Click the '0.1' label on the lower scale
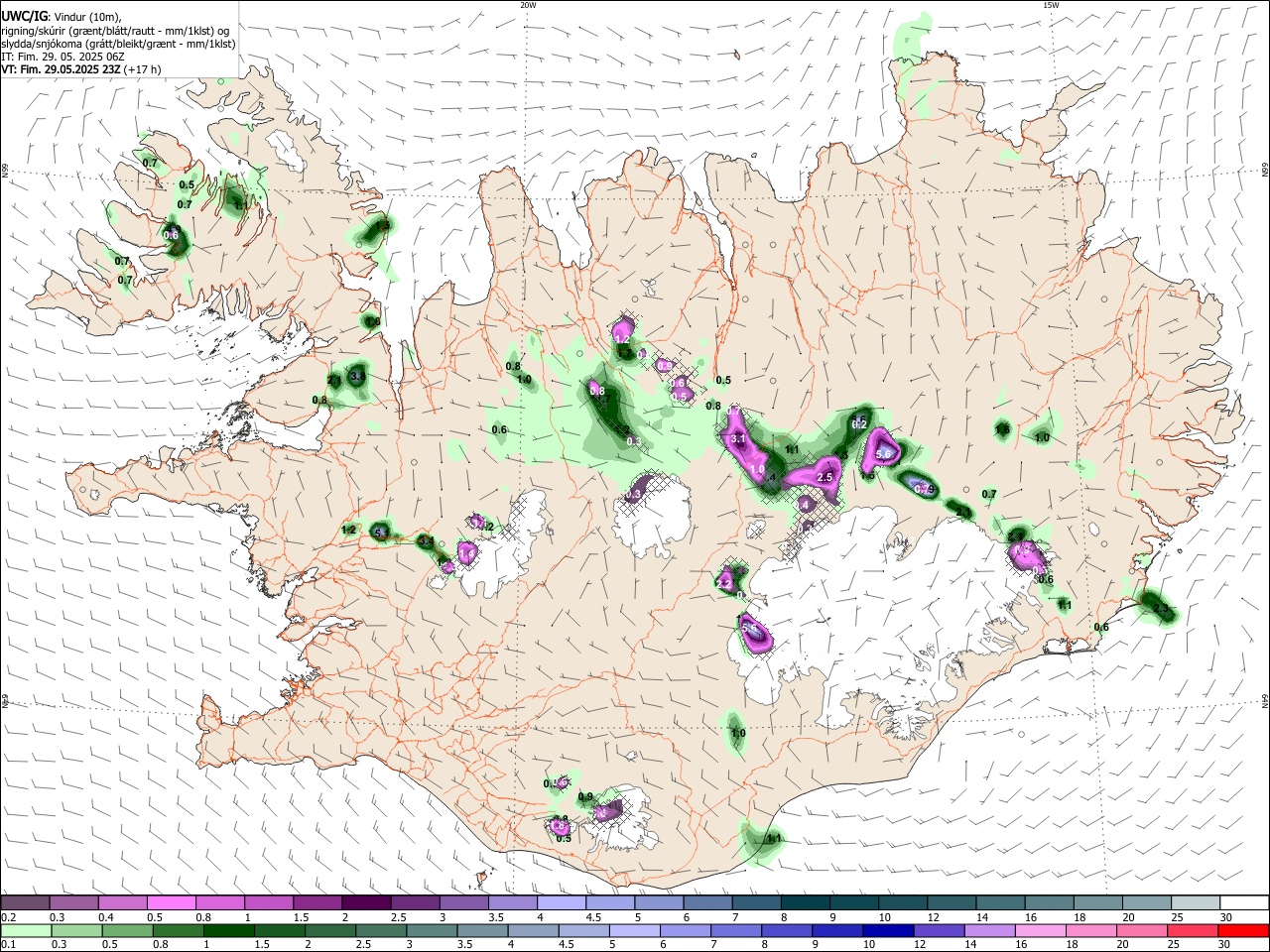 click(x=8, y=945)
